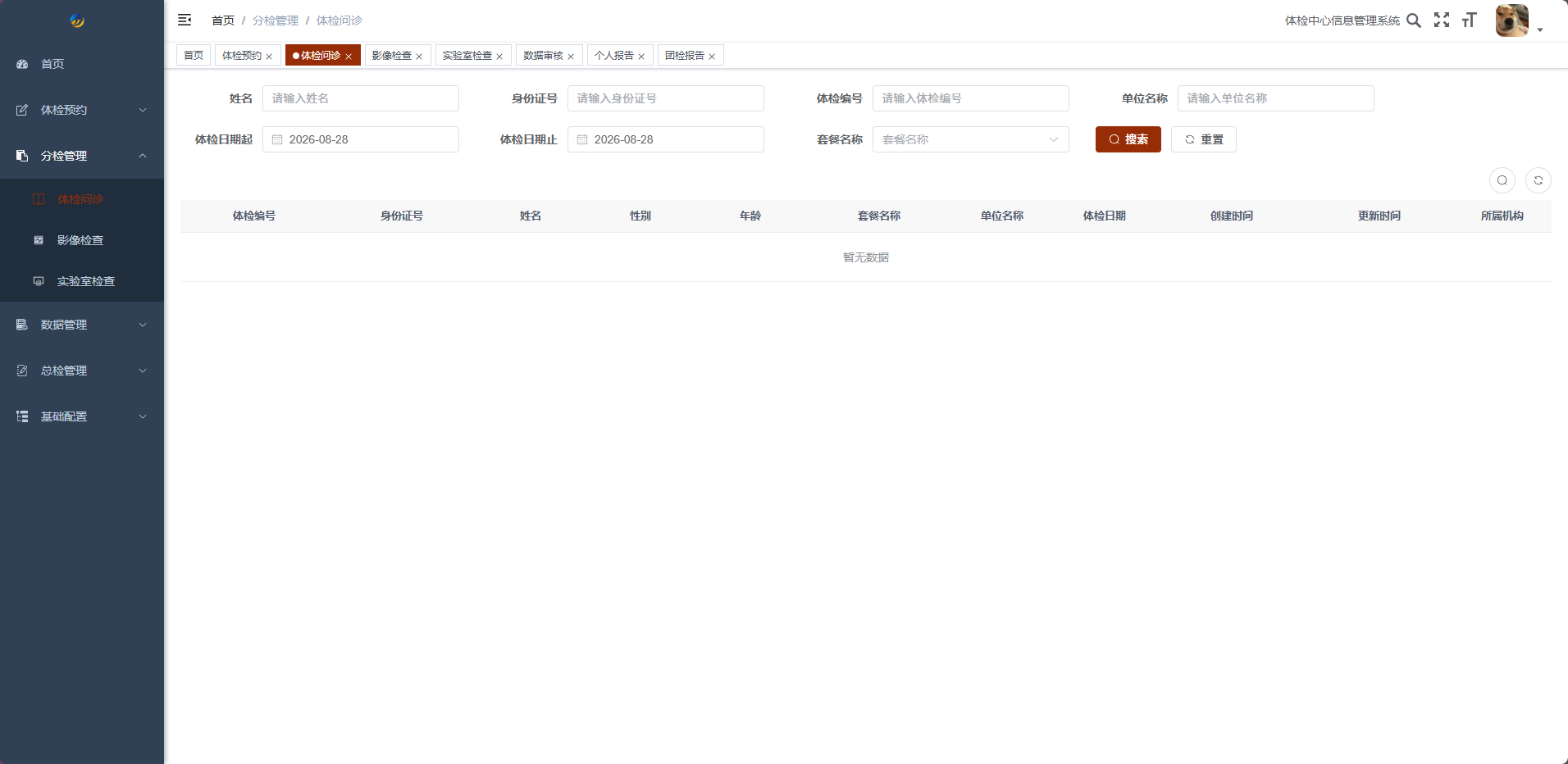1568x764 pixels.
Task: Refresh the table with round refresh icon
Action: click(1538, 180)
